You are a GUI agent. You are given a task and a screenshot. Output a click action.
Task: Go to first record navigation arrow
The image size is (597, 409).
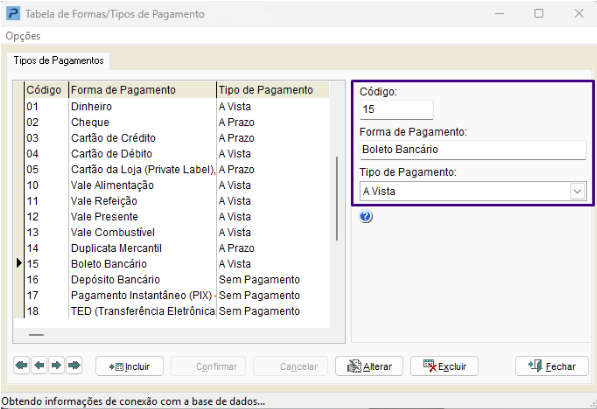tap(22, 366)
